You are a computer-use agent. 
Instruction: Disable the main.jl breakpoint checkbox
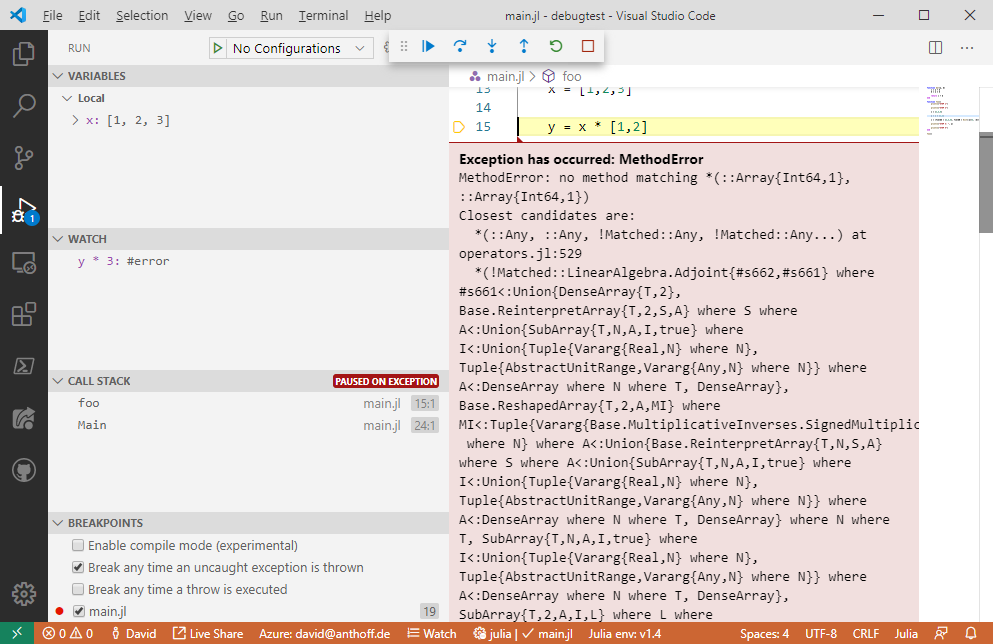click(x=77, y=611)
